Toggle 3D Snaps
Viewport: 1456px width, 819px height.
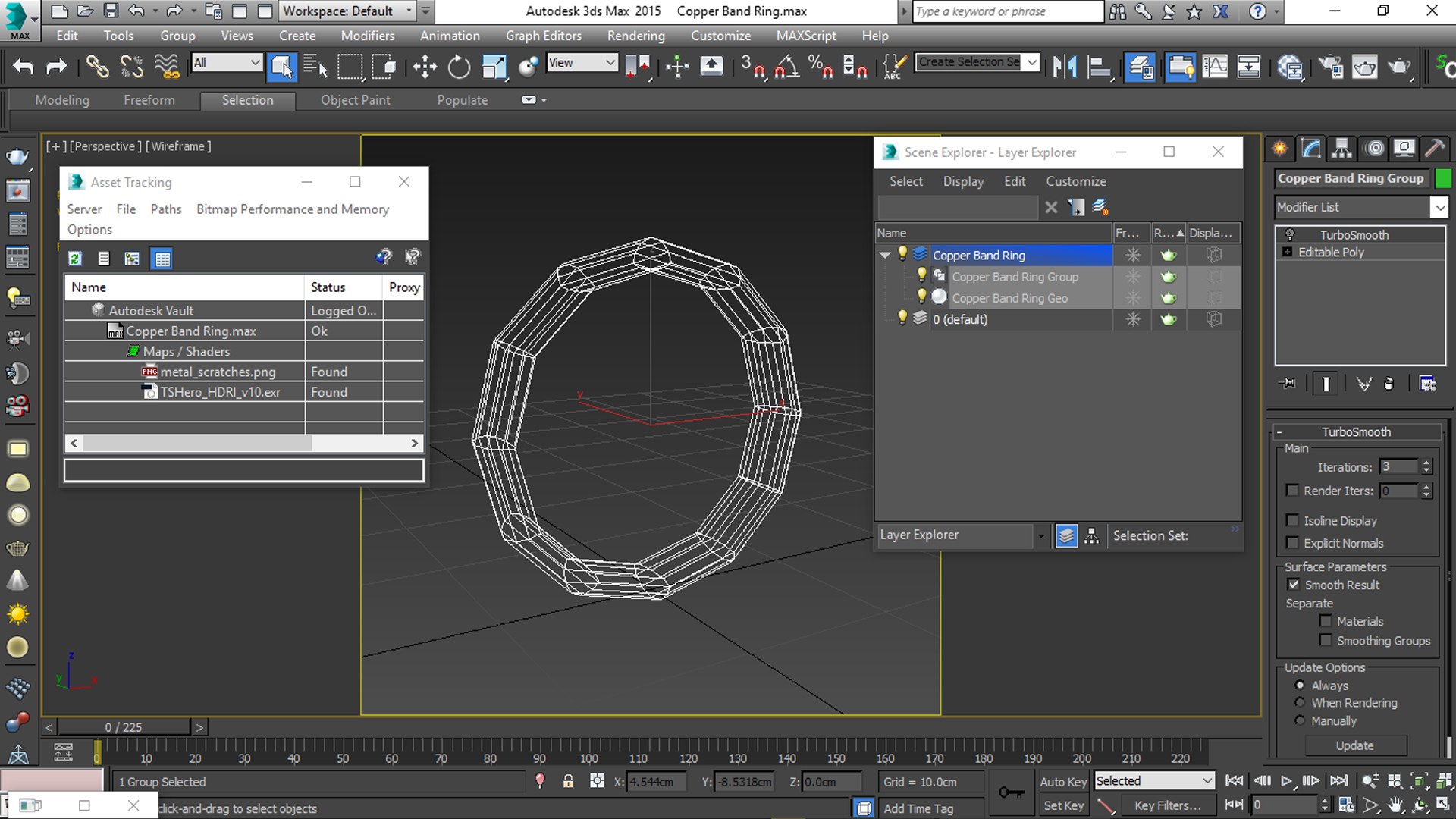753,67
